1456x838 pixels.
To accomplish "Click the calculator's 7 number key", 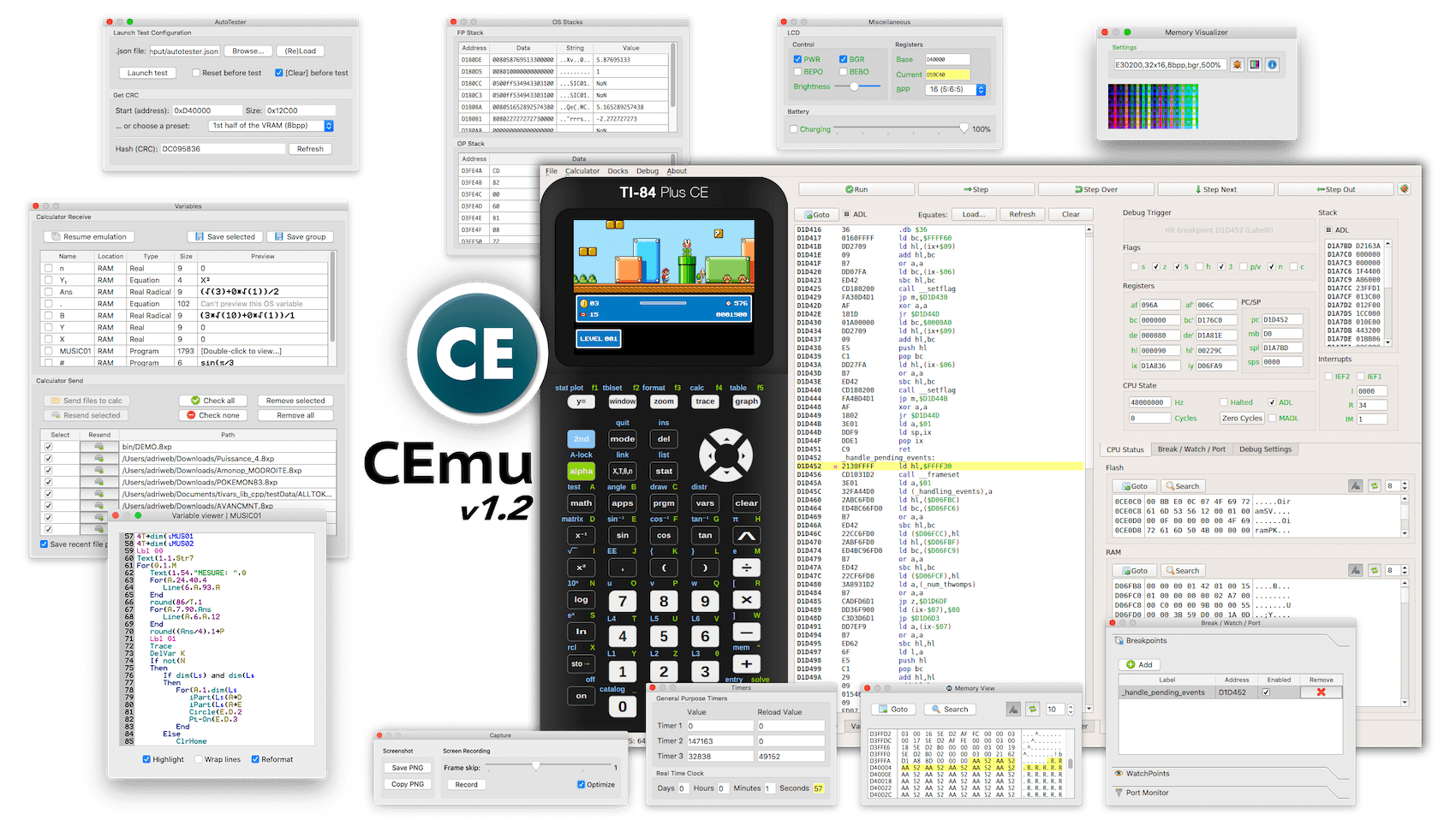I will click(x=623, y=601).
